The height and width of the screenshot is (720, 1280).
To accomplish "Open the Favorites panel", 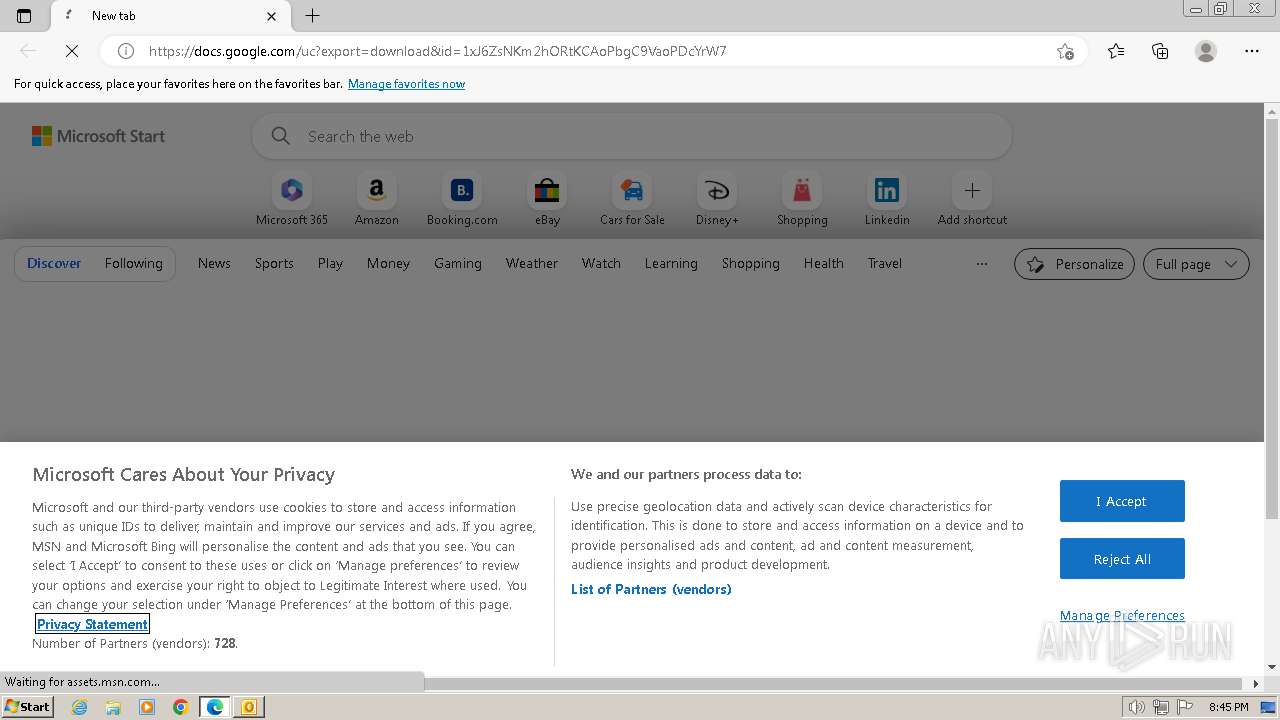I will coord(1116,51).
